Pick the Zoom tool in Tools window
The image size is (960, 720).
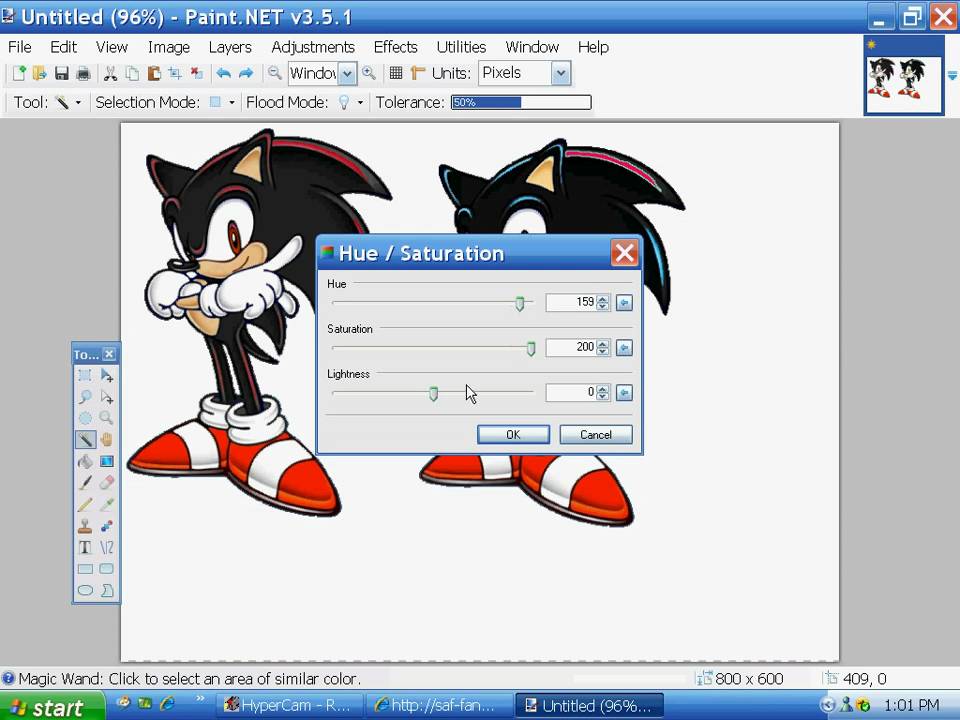tap(107, 418)
